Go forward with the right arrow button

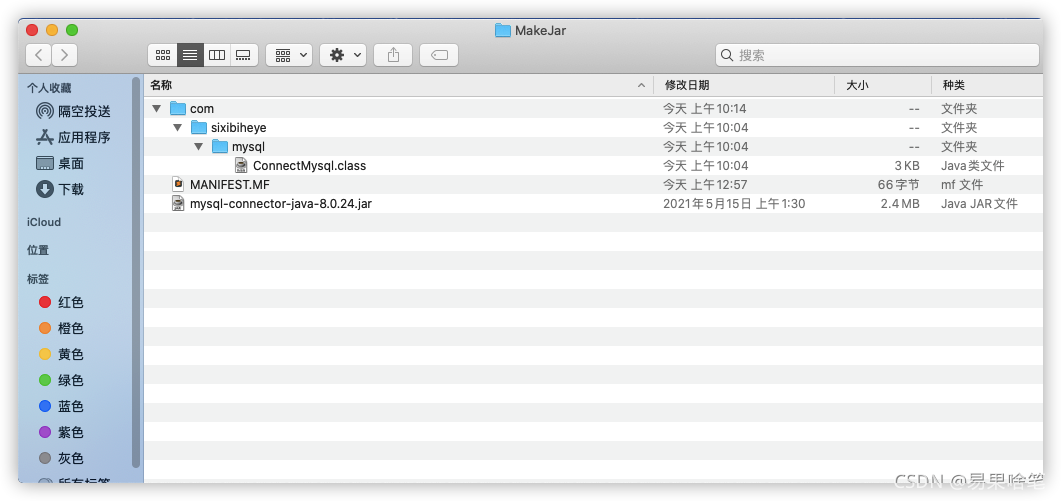[64, 55]
